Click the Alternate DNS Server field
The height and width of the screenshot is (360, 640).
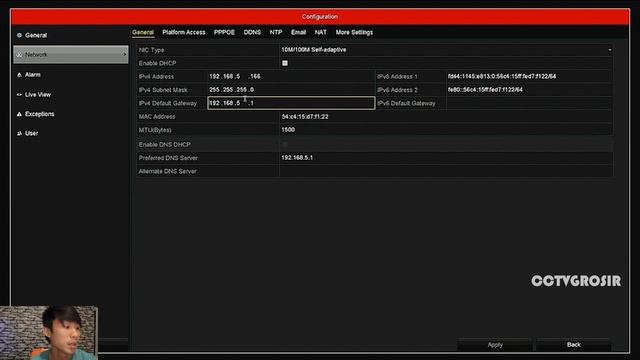tap(446, 171)
